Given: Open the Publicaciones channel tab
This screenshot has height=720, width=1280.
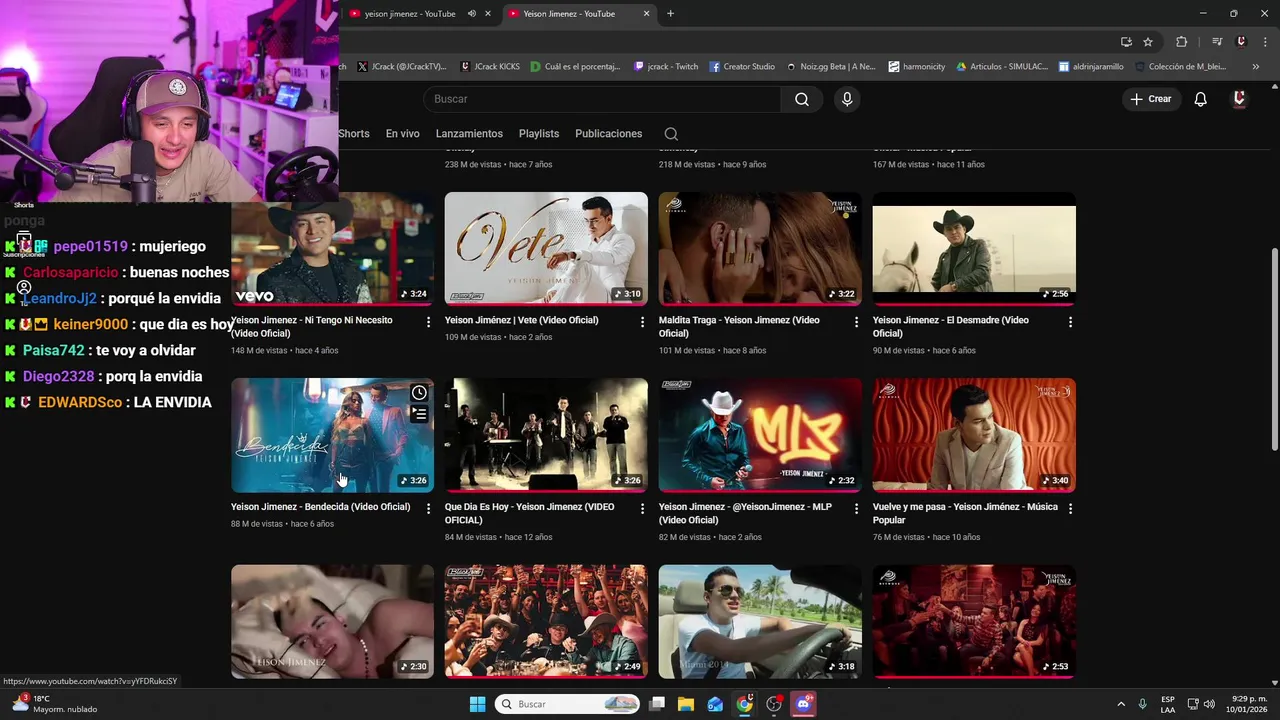Looking at the screenshot, I should coord(608,134).
